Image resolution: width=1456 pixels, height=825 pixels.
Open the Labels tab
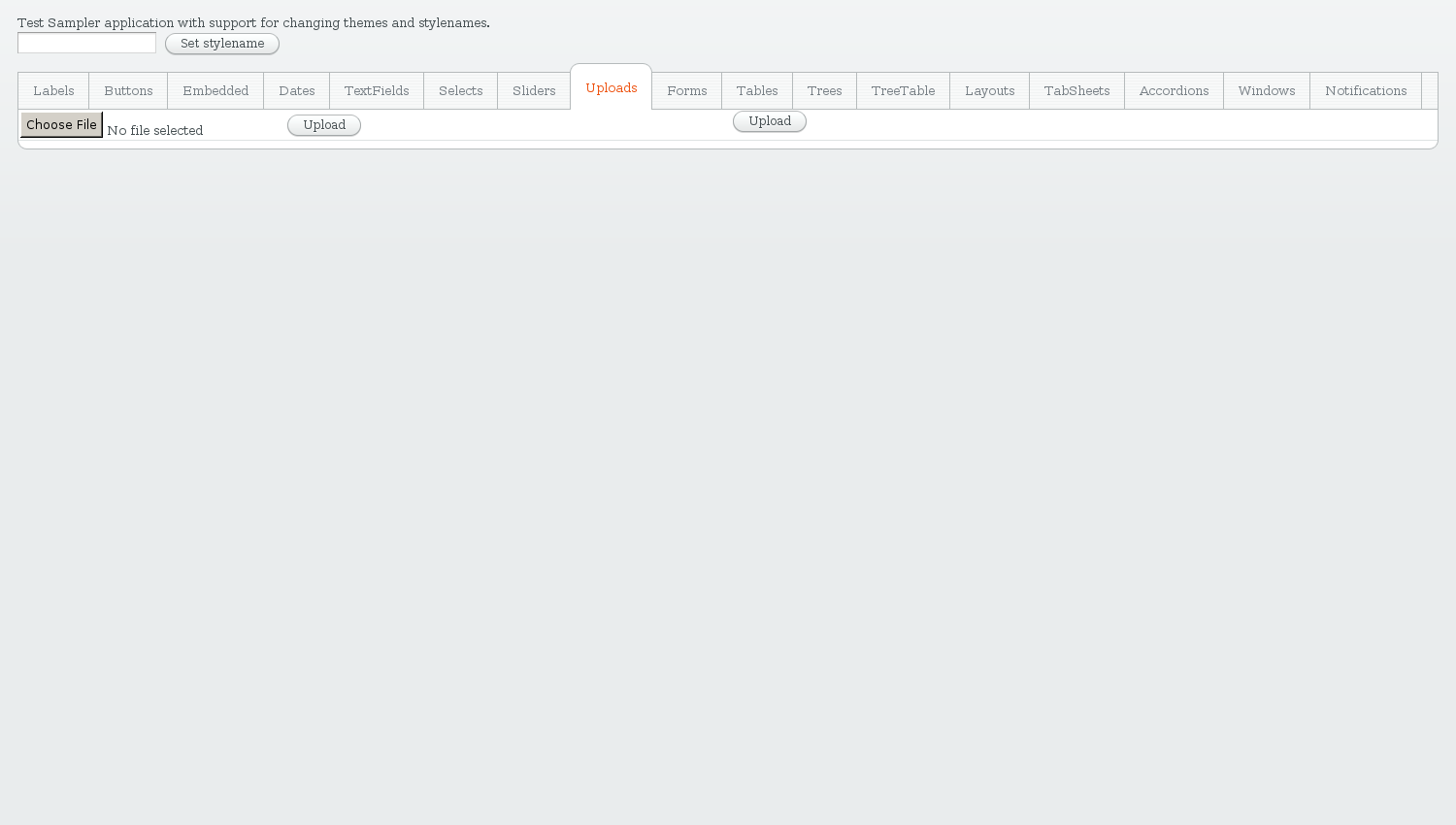[53, 91]
